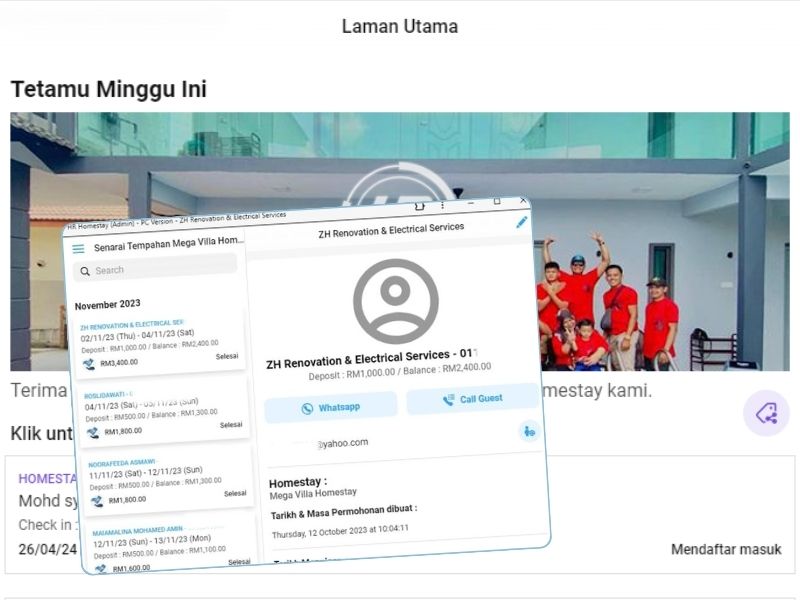Click the search magnifier icon
The width and height of the screenshot is (800, 600).
tap(85, 271)
